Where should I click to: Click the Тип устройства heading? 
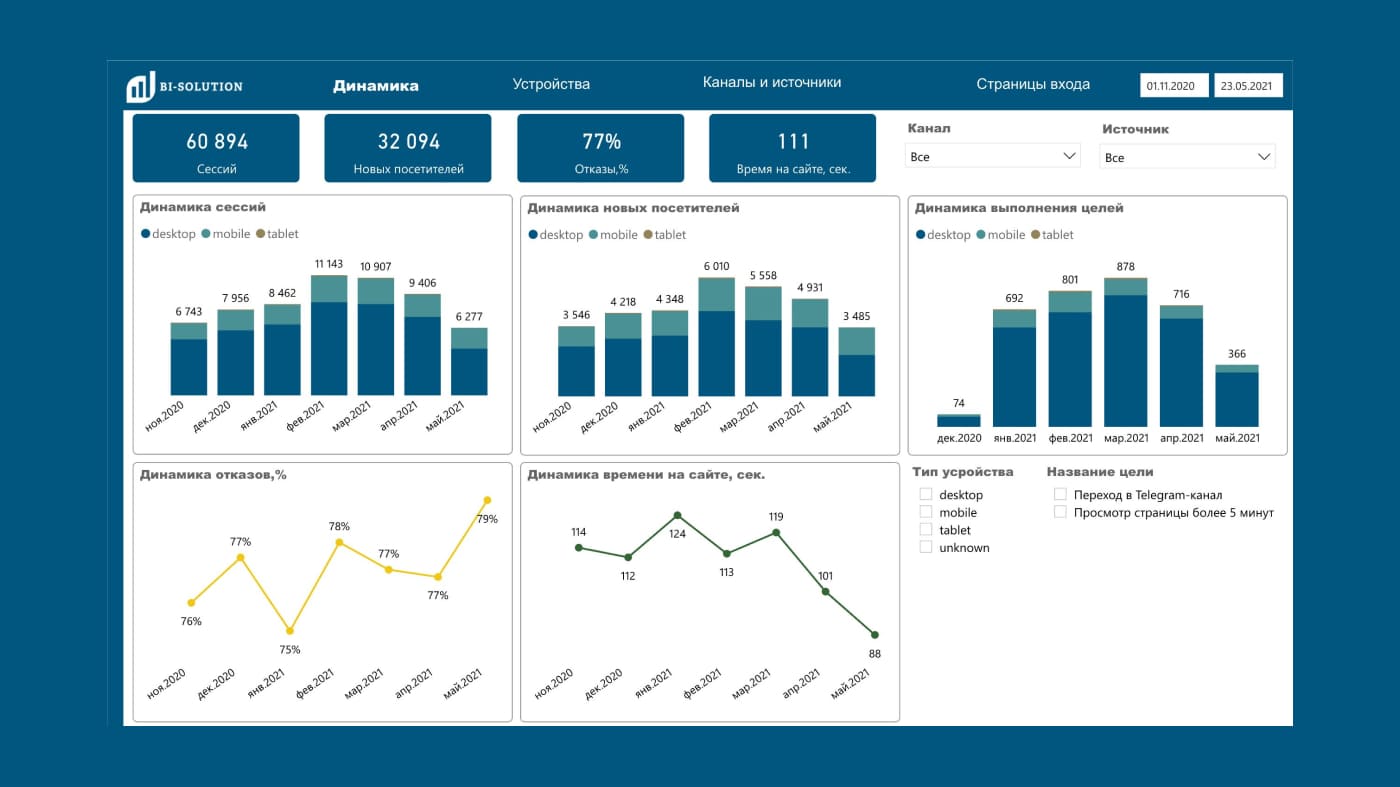[x=963, y=472]
